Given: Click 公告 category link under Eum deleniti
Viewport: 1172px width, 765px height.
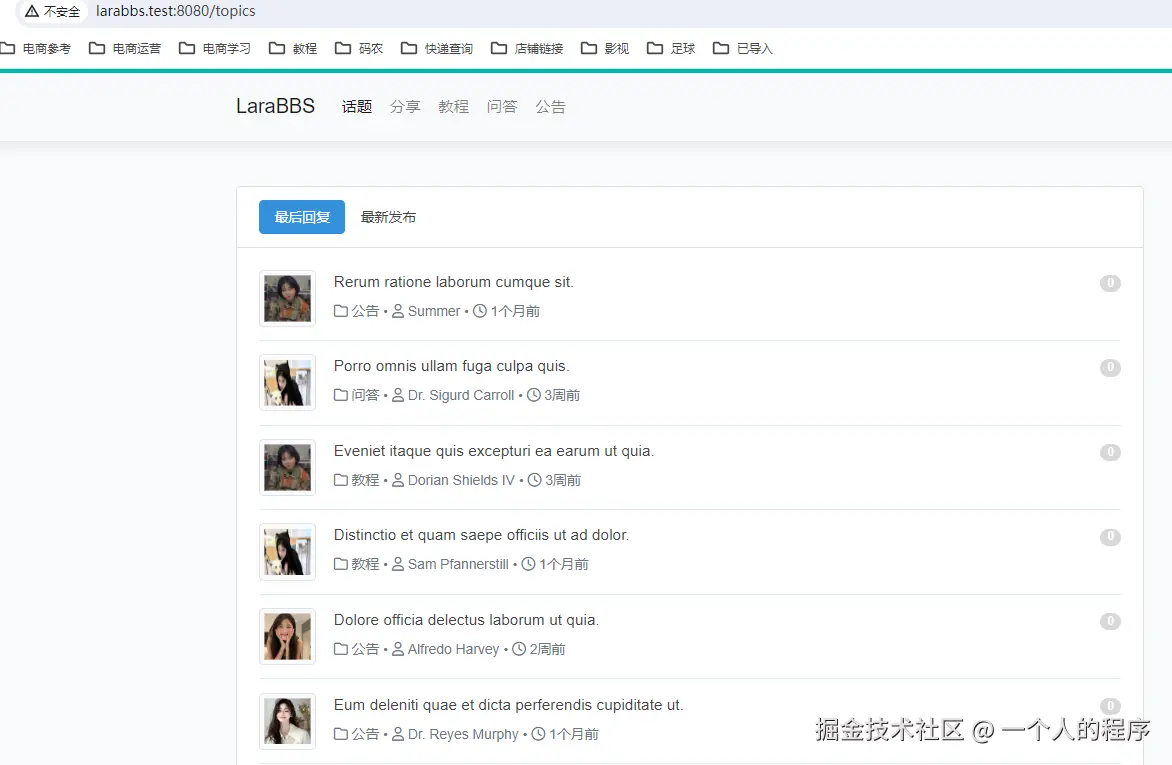Looking at the screenshot, I should click(x=357, y=734).
